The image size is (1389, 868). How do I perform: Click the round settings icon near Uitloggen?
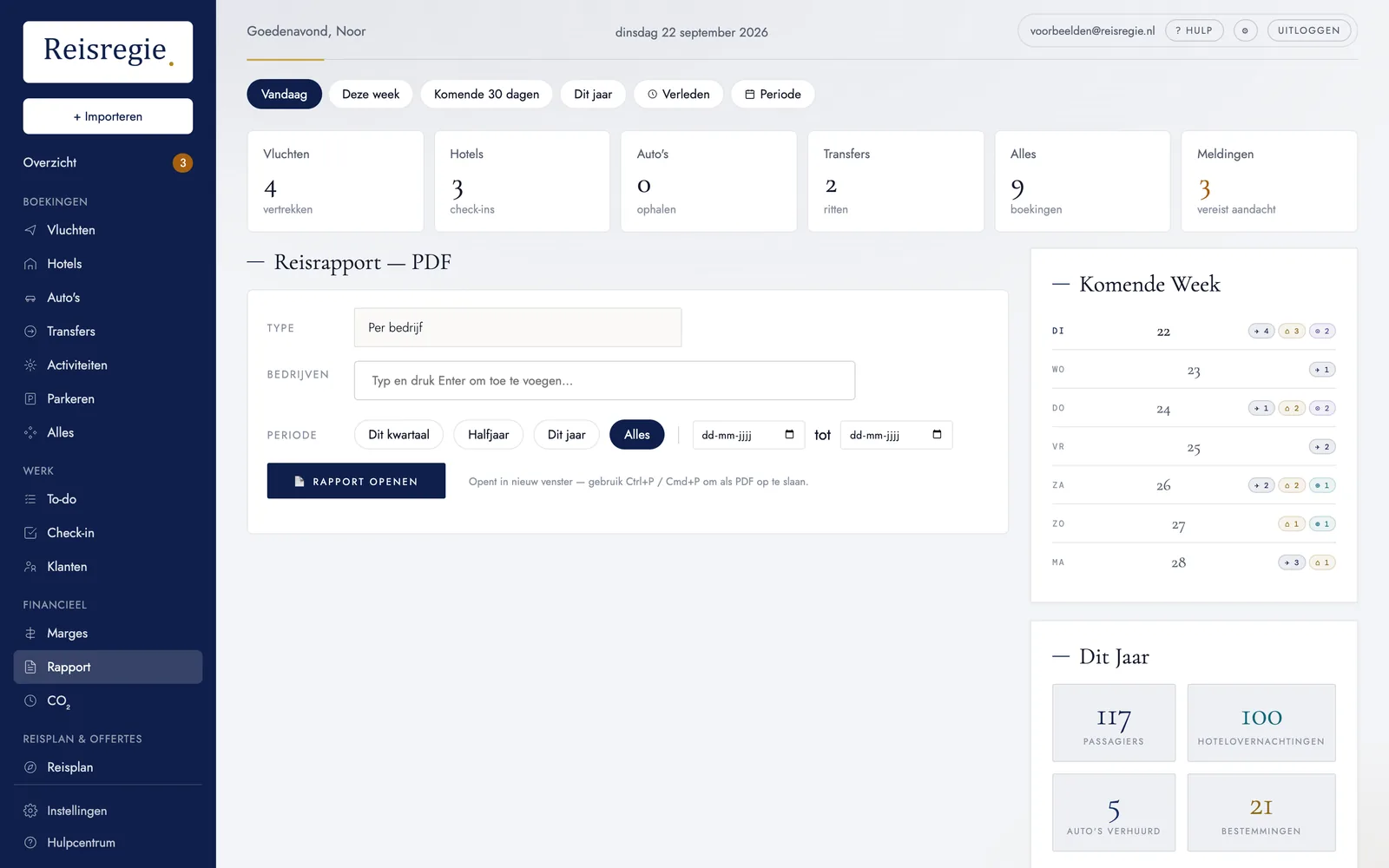1245,30
